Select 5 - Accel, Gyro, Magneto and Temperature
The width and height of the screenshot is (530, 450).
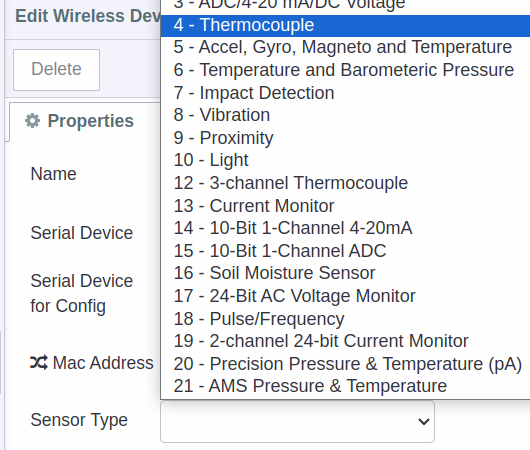coord(345,47)
